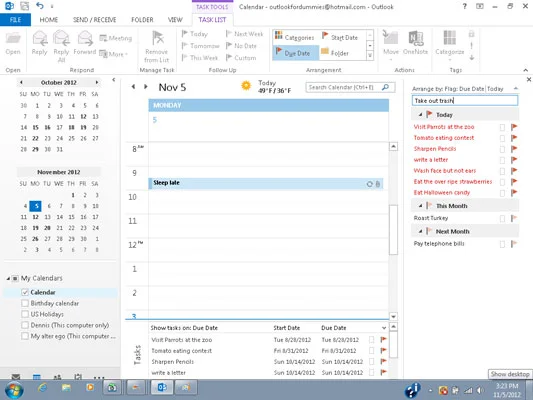Open Internet Explorer from the taskbar
Viewport: 533px width, 400px height.
pos(42,388)
